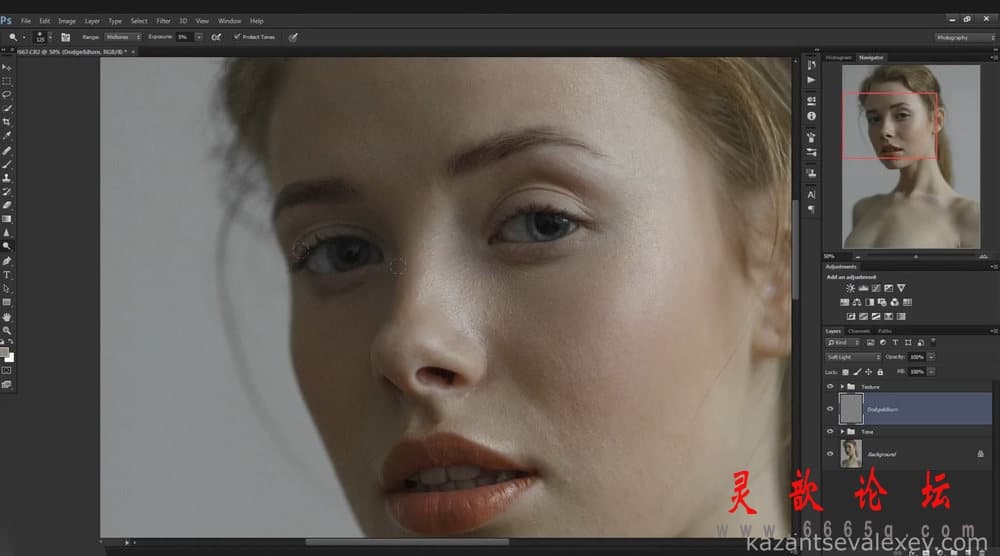Open the Image menu
Viewport: 1000px width, 556px height.
coord(67,21)
